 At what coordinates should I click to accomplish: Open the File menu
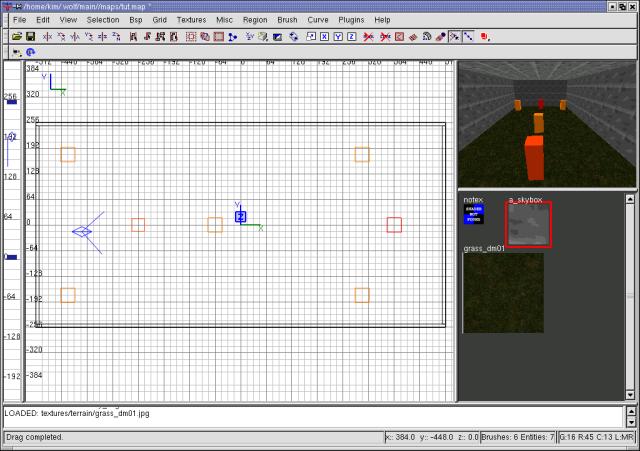(x=19, y=20)
